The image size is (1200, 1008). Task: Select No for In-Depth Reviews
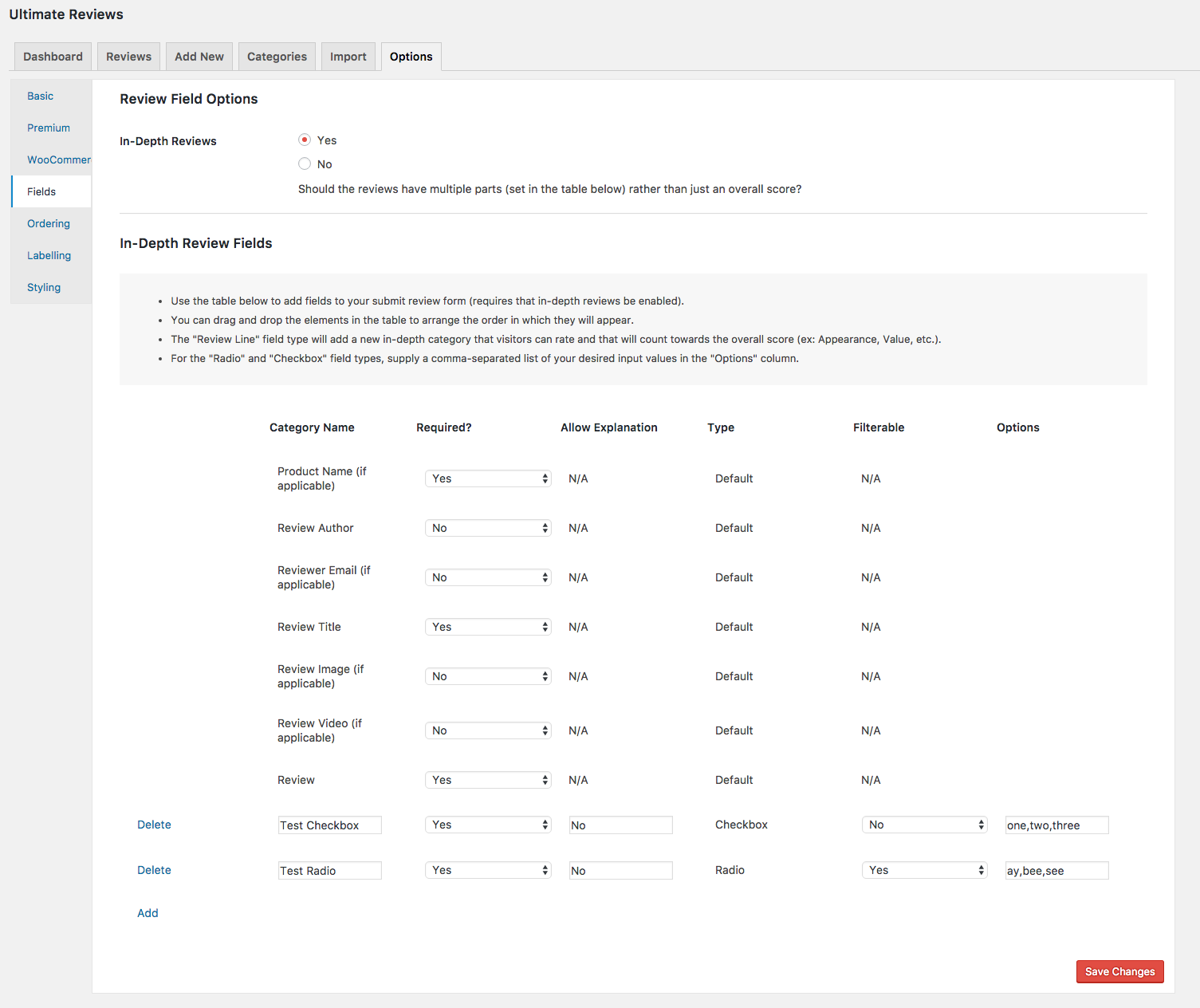[305, 164]
